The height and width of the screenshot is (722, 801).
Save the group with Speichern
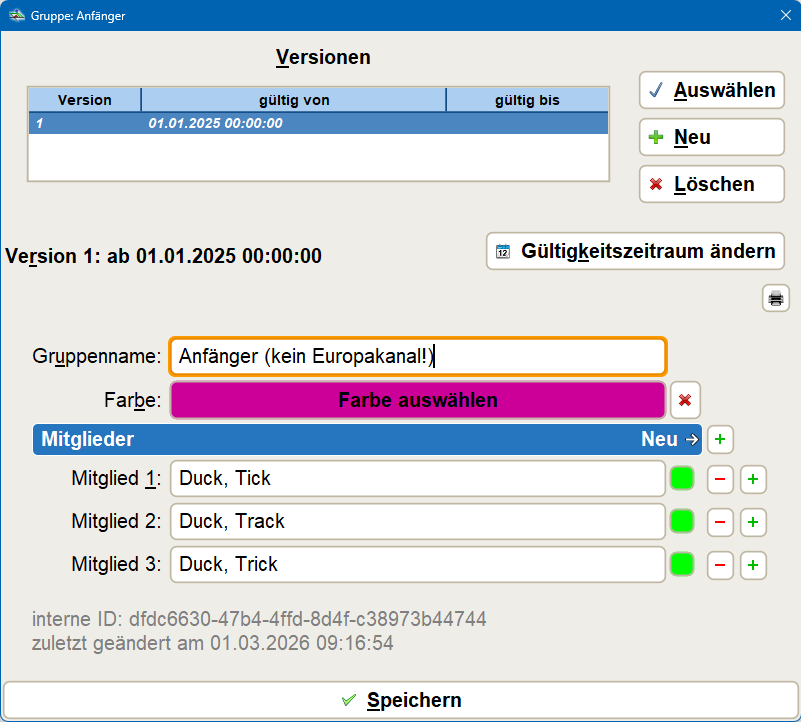[400, 700]
